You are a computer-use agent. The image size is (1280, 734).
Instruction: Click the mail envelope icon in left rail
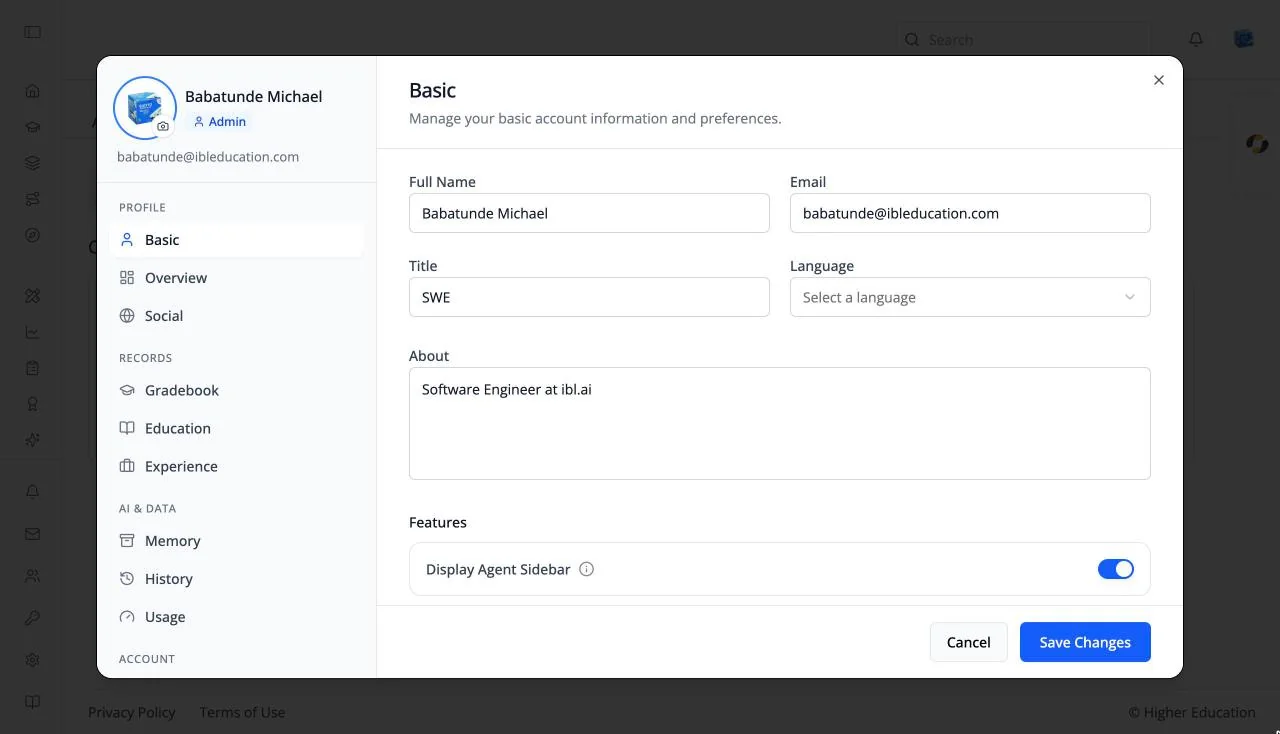tap(33, 534)
